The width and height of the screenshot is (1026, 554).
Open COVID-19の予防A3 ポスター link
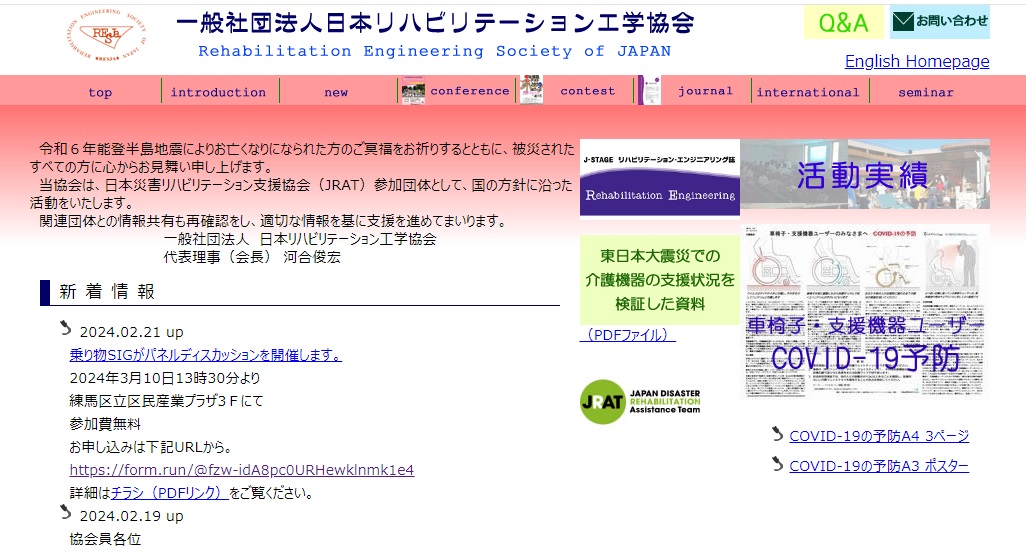[879, 466]
